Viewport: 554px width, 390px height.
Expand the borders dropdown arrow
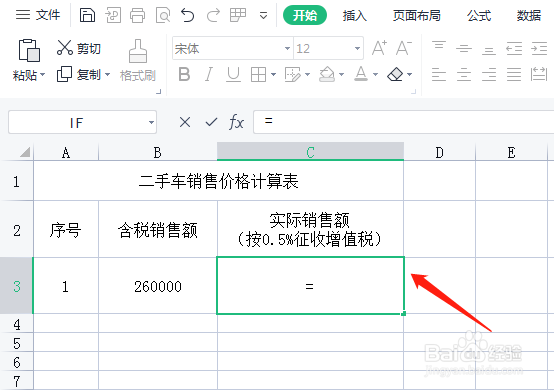[273, 75]
